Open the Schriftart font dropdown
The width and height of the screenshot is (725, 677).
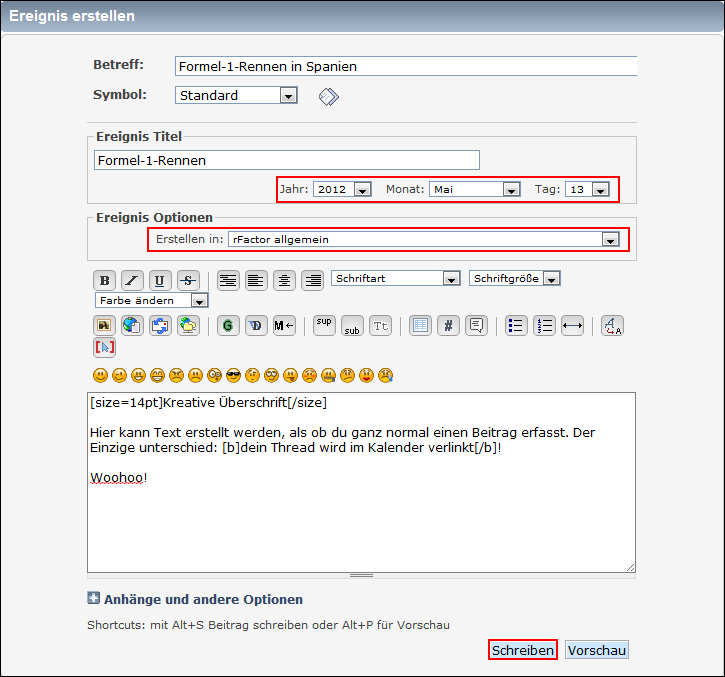pyautogui.click(x=396, y=278)
